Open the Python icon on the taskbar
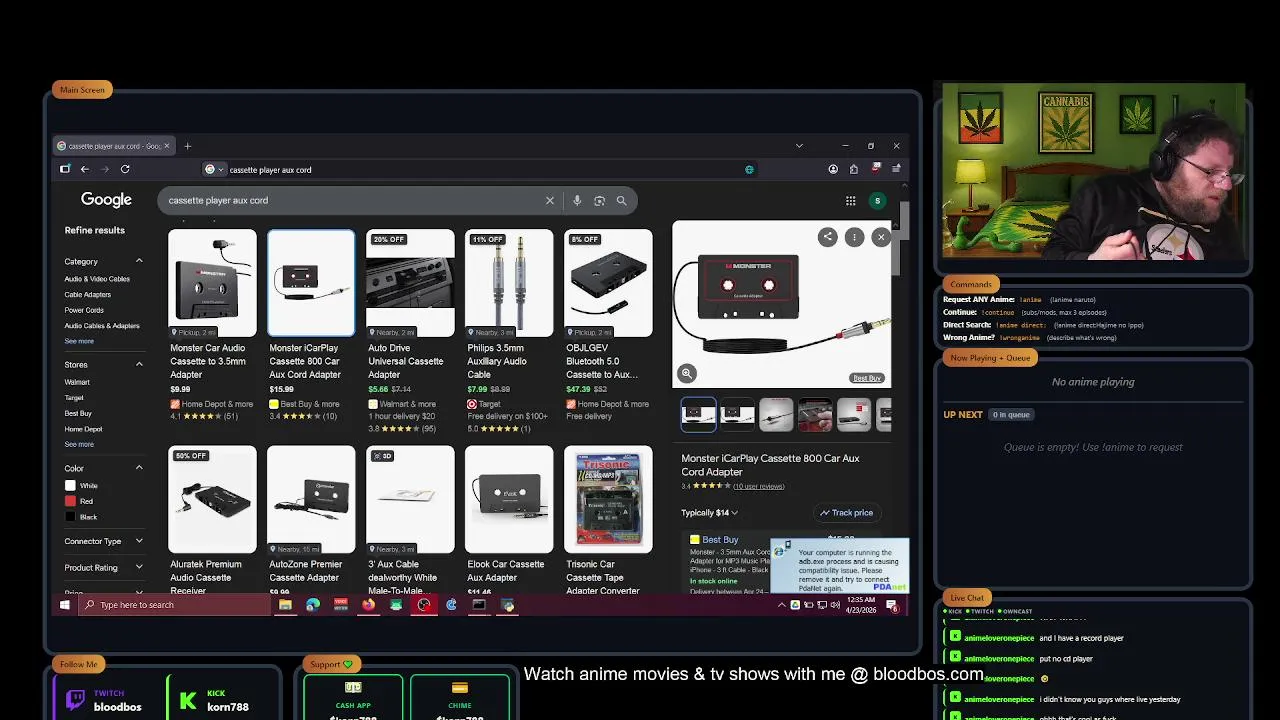 pos(508,605)
